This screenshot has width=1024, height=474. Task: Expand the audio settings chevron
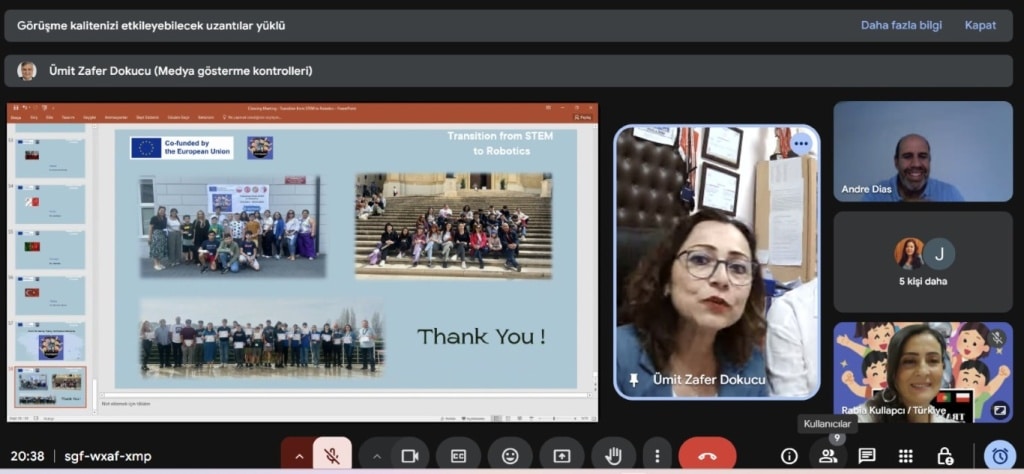(298, 456)
